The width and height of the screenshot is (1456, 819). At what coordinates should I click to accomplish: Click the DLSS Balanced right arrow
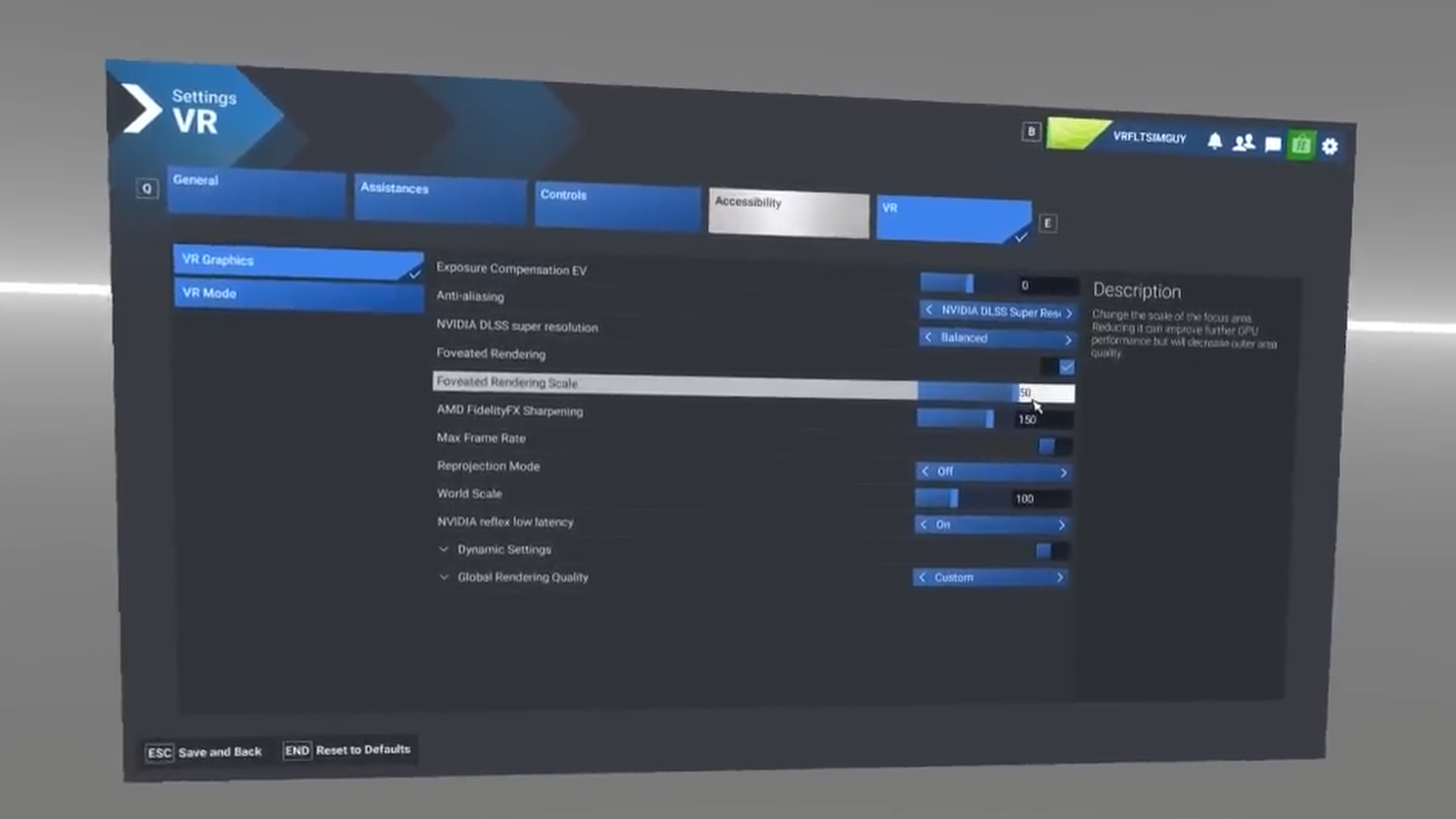(x=1068, y=340)
